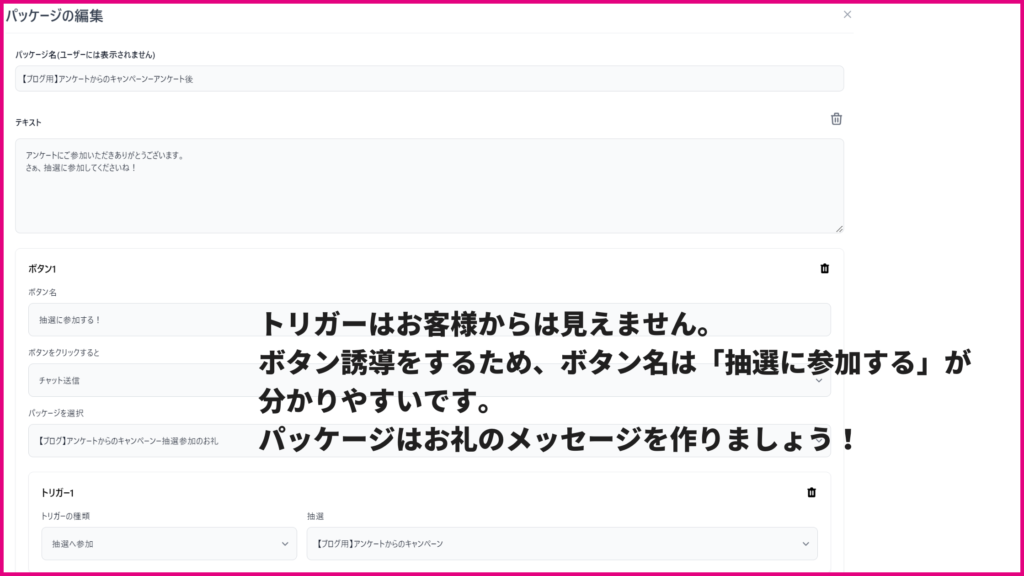Click the arrow on 抽選へ参加 selector
The width and height of the screenshot is (1024, 576).
tap(285, 544)
